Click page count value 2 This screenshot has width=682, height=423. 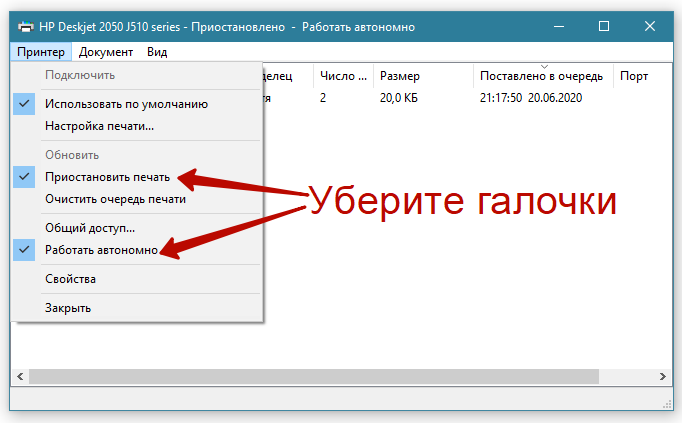click(x=323, y=98)
